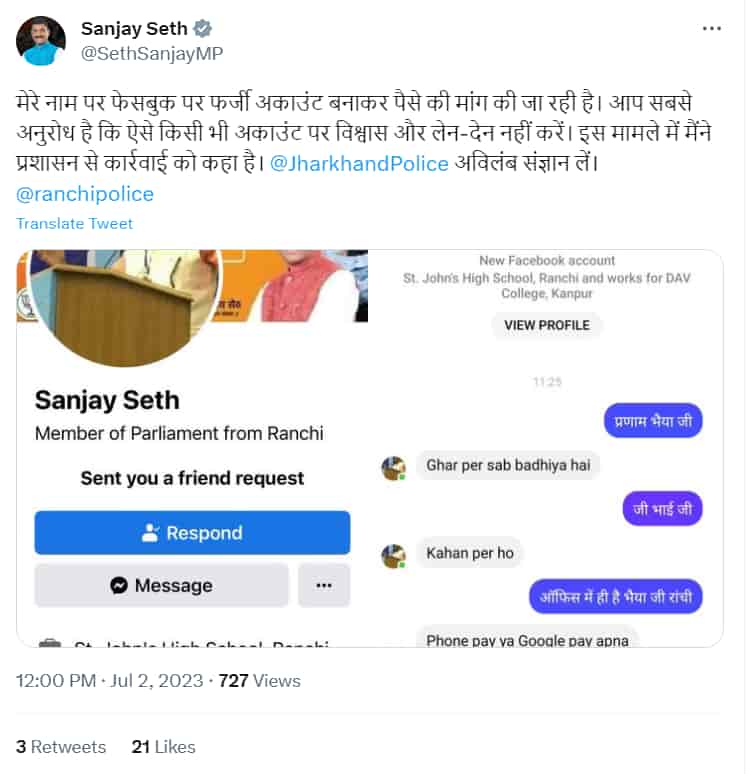Click the Sanjay Seth display name in tweet header
Image resolution: width=755 pixels, height=774 pixels.
134,29
